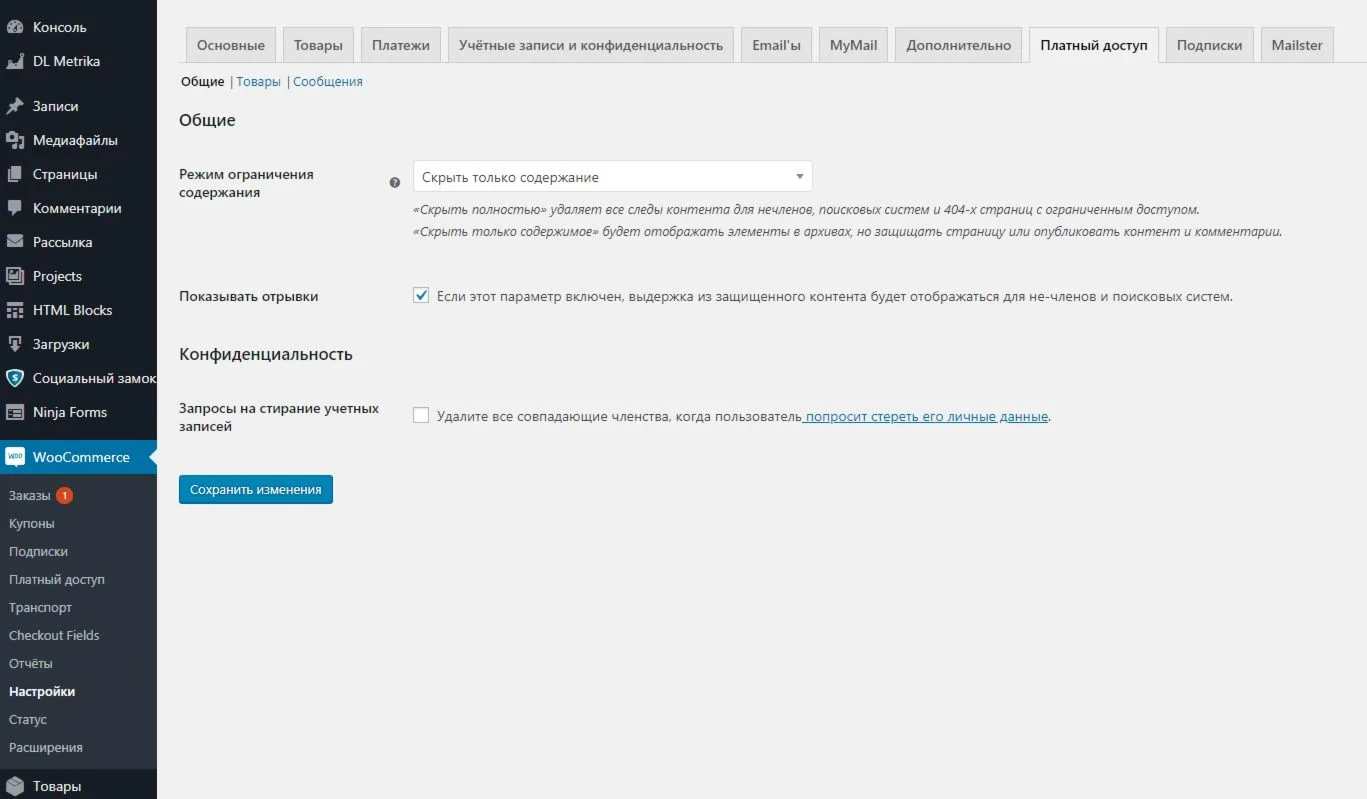The height and width of the screenshot is (799, 1367).
Task: Open the Скрыть только содержание dropdown
Action: pos(612,177)
